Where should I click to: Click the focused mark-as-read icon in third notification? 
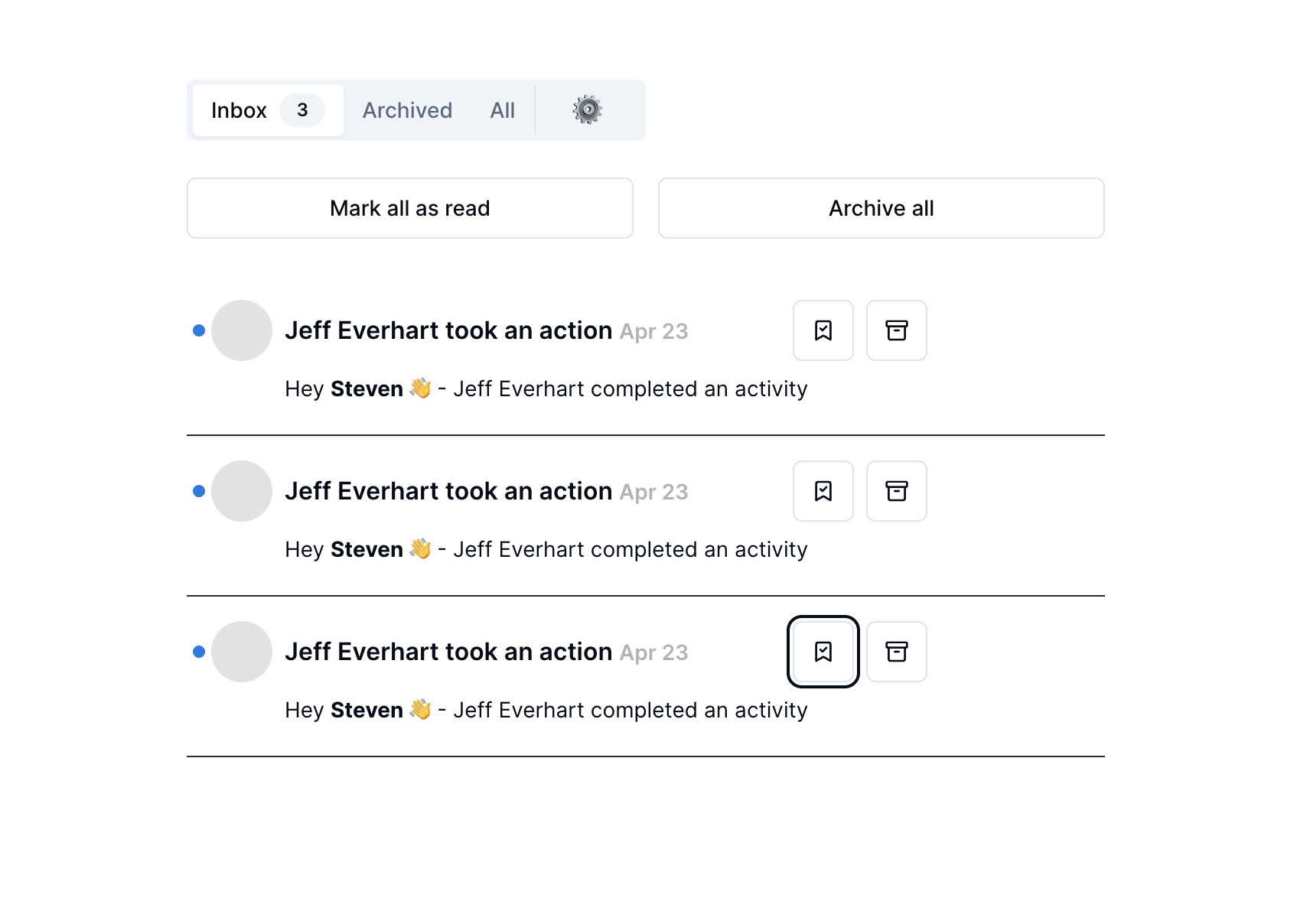[823, 652]
